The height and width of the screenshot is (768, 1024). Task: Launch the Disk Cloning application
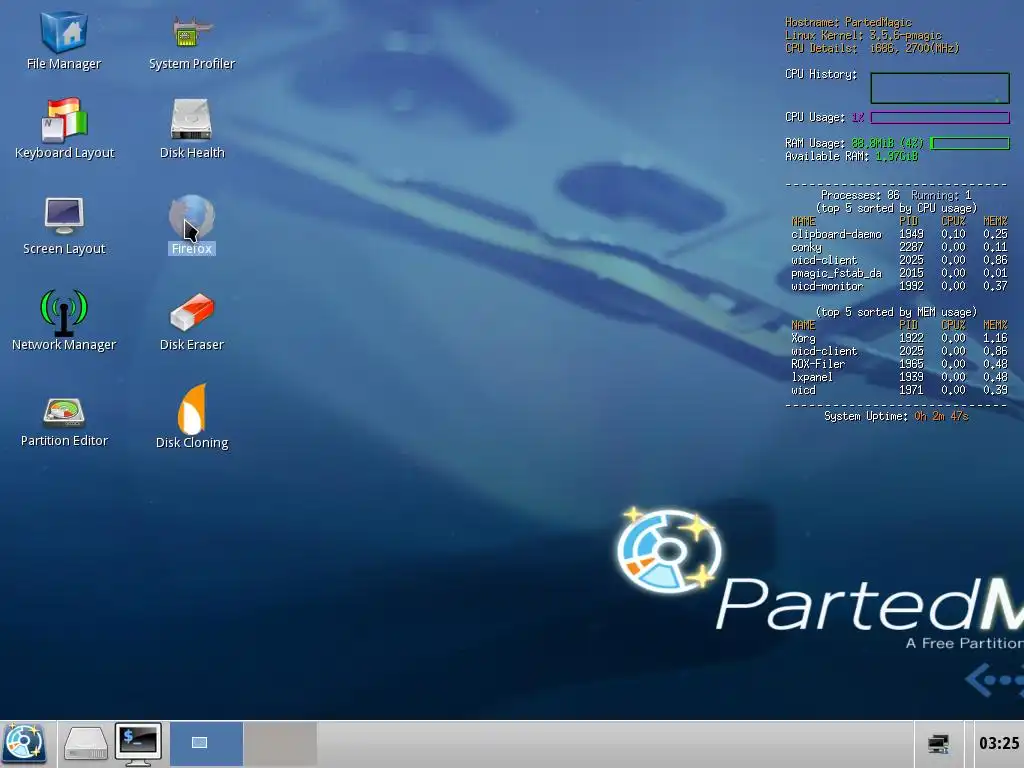[191, 417]
